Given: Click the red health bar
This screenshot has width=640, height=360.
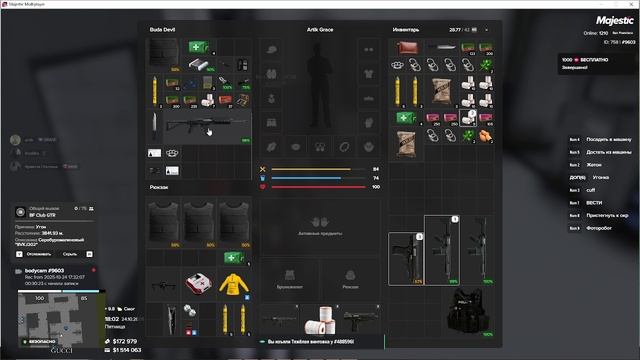Looking at the screenshot, I should coord(318,187).
